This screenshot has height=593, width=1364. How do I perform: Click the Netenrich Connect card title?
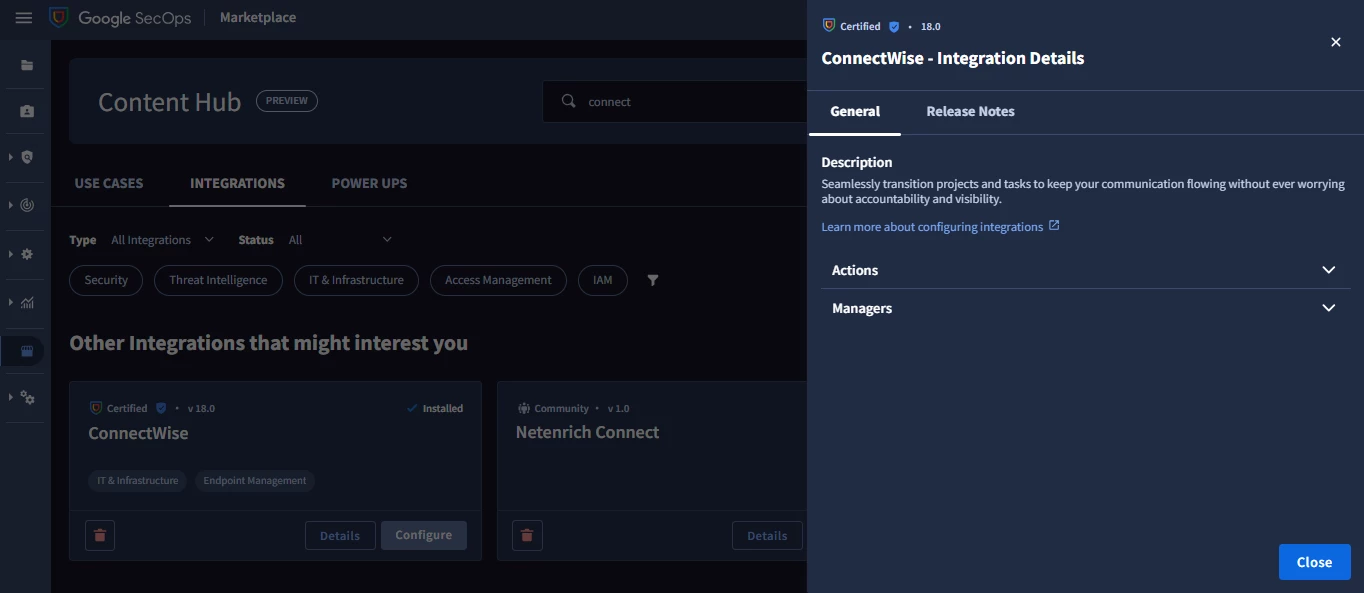click(x=588, y=432)
